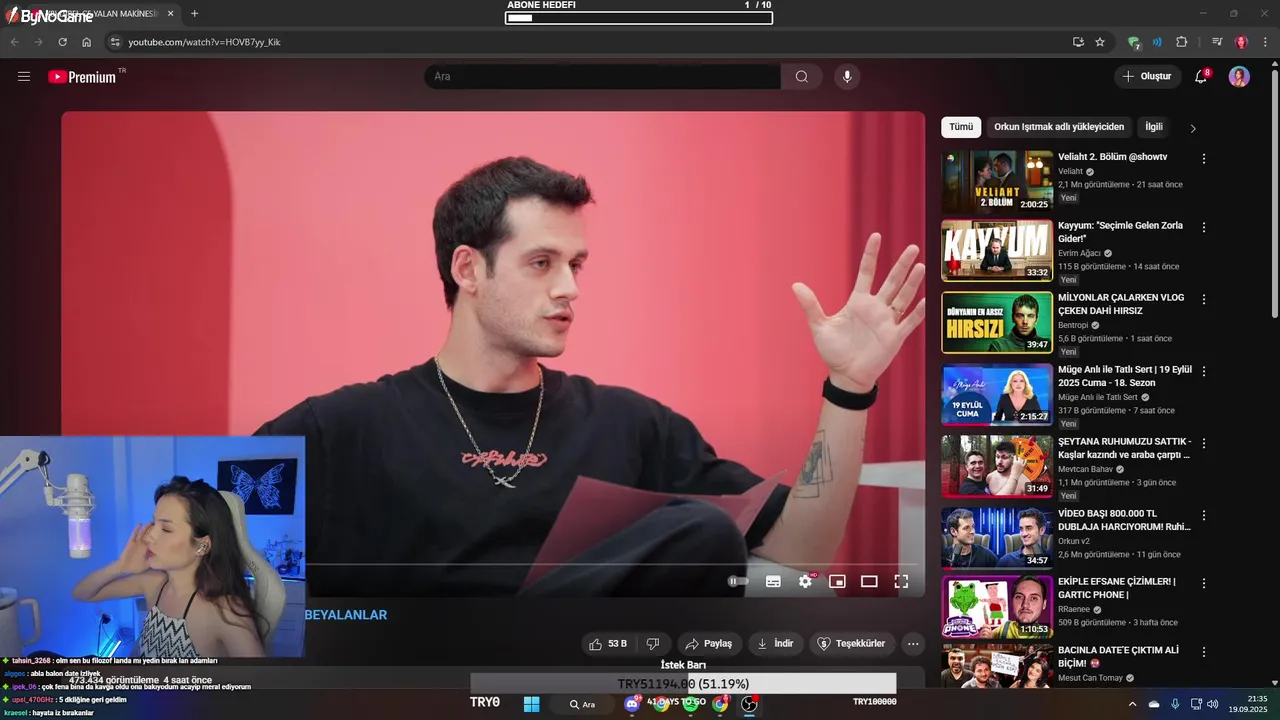Viewport: 1280px width, 720px height.
Task: Open options for Müge Anlı video
Action: (1204, 371)
